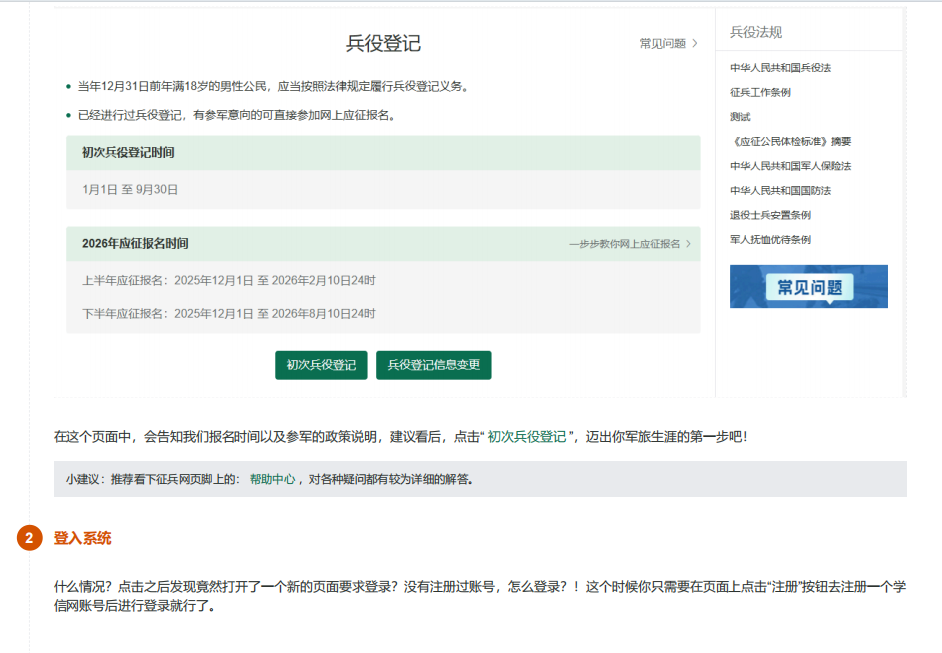Open 《应征公民体检标准》摘要 link
This screenshot has height=653, width=942.
[790, 141]
